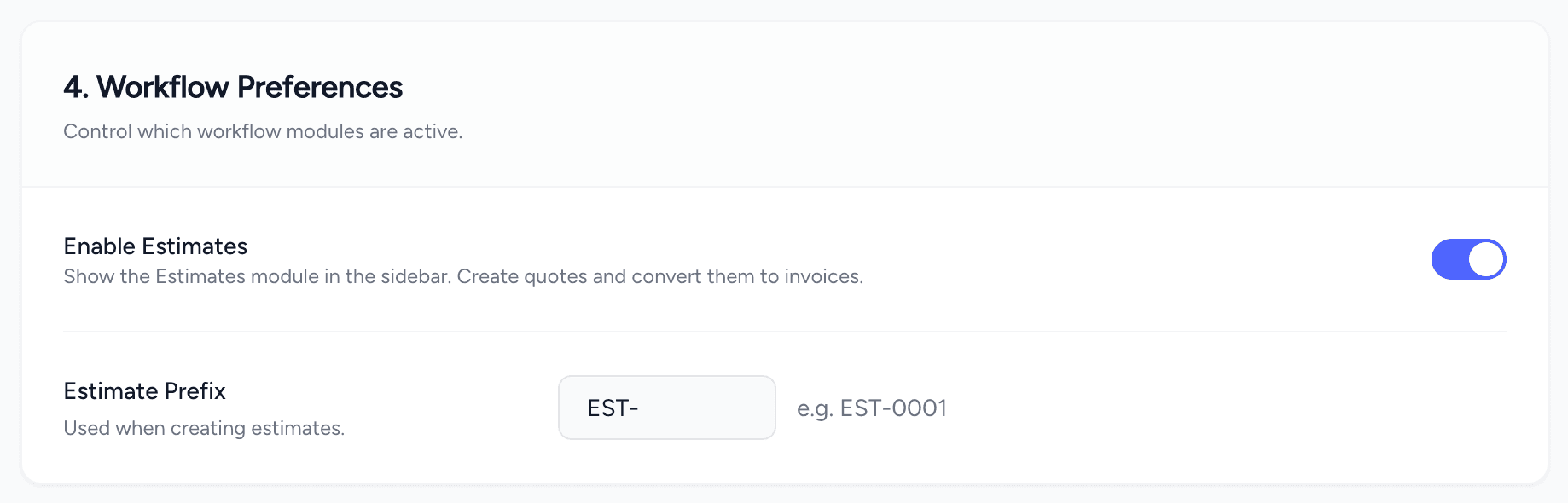
Task: Click the Estimate Prefix label
Action: 145,391
